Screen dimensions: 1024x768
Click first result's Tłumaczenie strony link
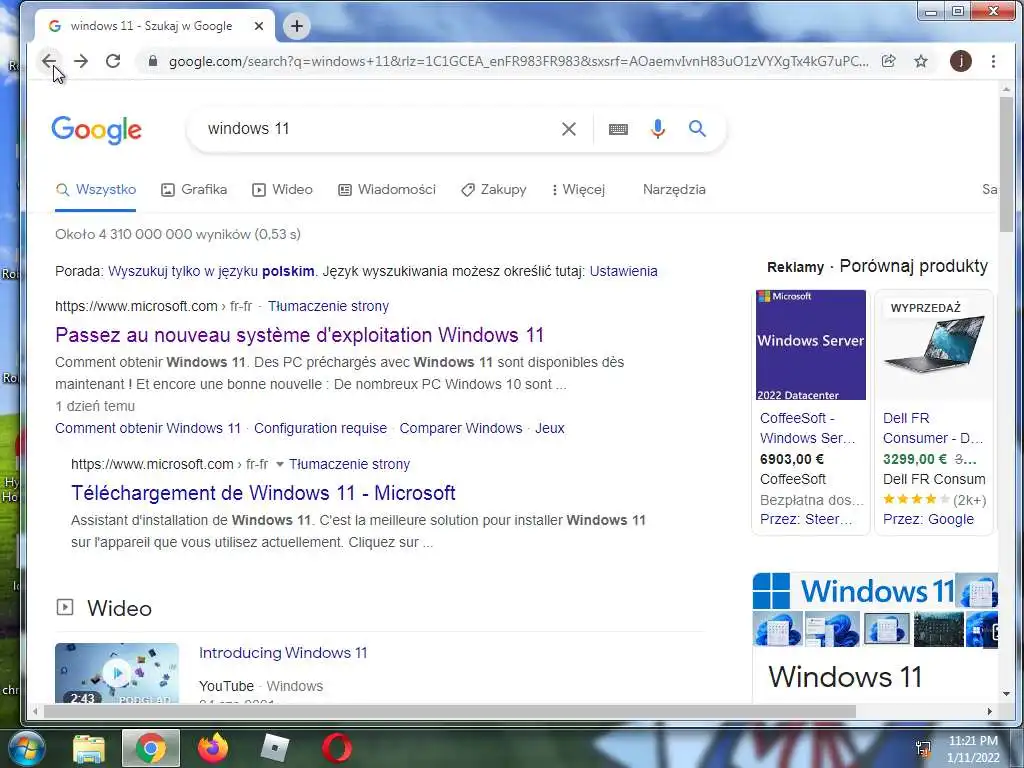pos(328,306)
